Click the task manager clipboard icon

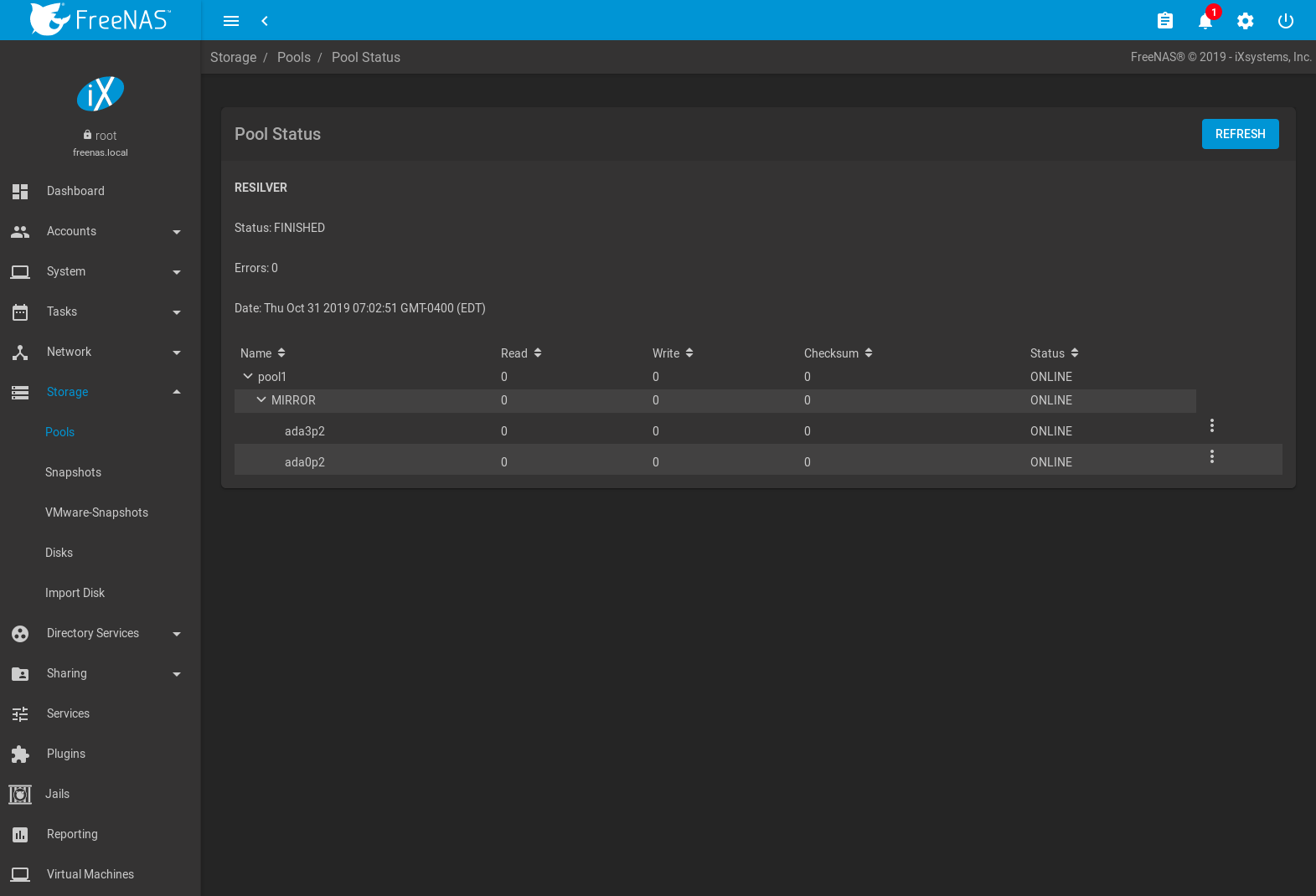pos(1164,21)
